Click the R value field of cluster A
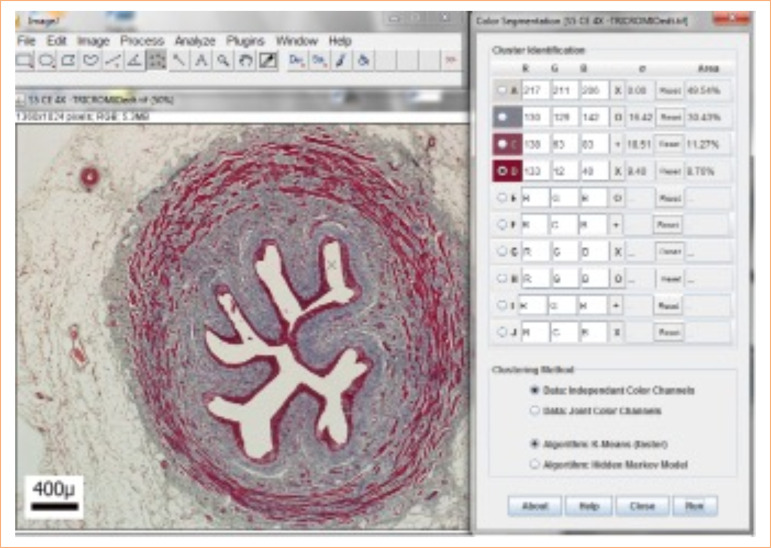Image resolution: width=771 pixels, height=548 pixels. pyautogui.click(x=533, y=90)
